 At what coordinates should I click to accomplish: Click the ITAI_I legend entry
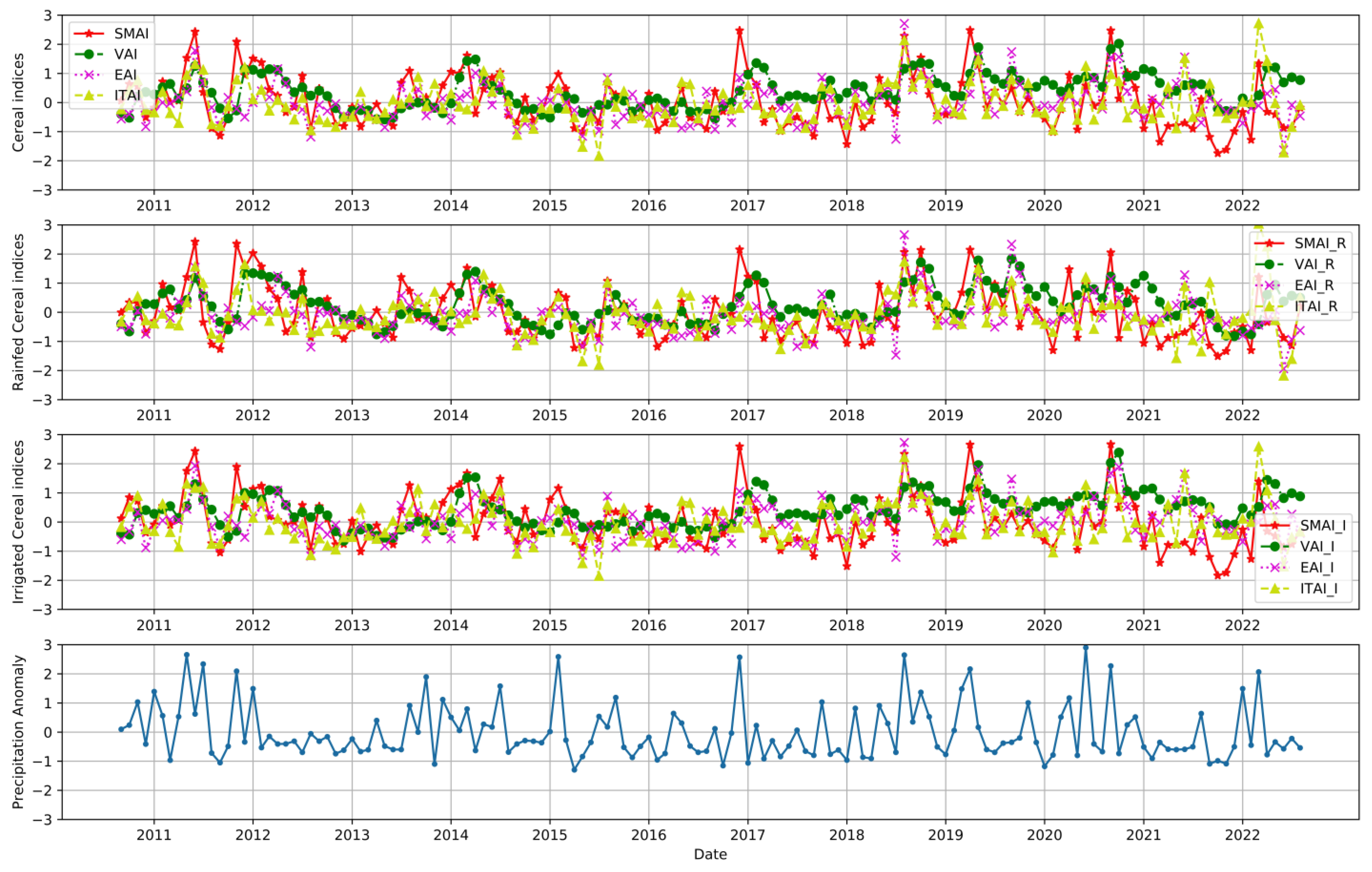(x=1318, y=588)
